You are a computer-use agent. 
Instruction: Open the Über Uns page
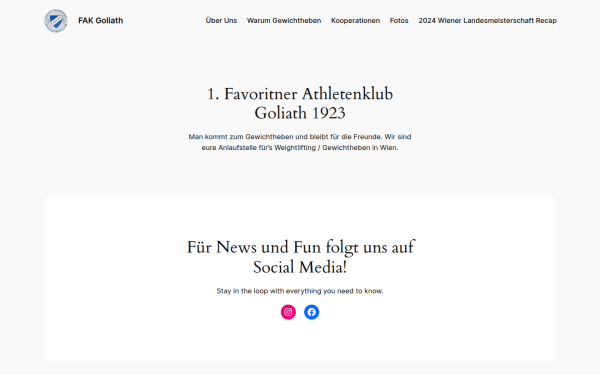(221, 21)
